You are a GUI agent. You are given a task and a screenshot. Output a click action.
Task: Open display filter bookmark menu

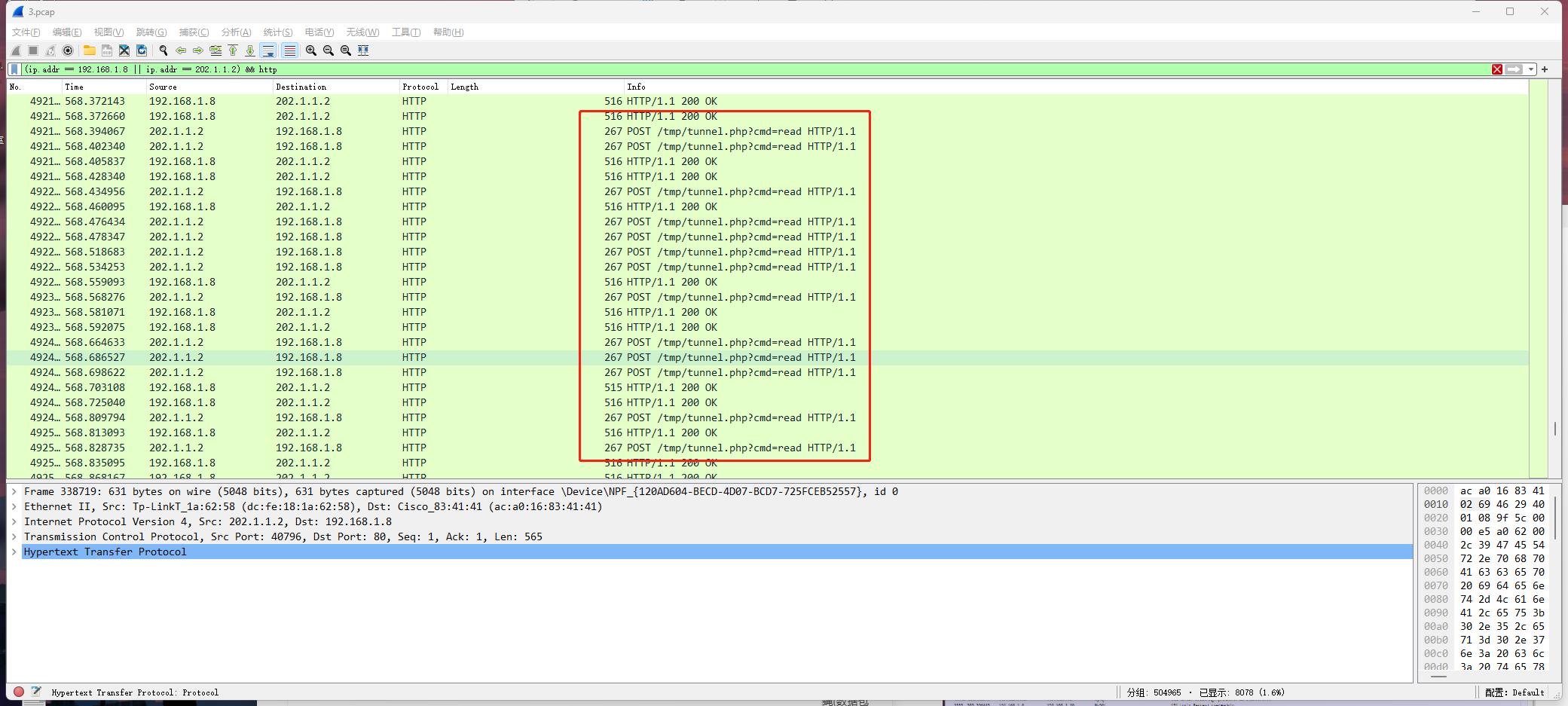click(x=14, y=69)
